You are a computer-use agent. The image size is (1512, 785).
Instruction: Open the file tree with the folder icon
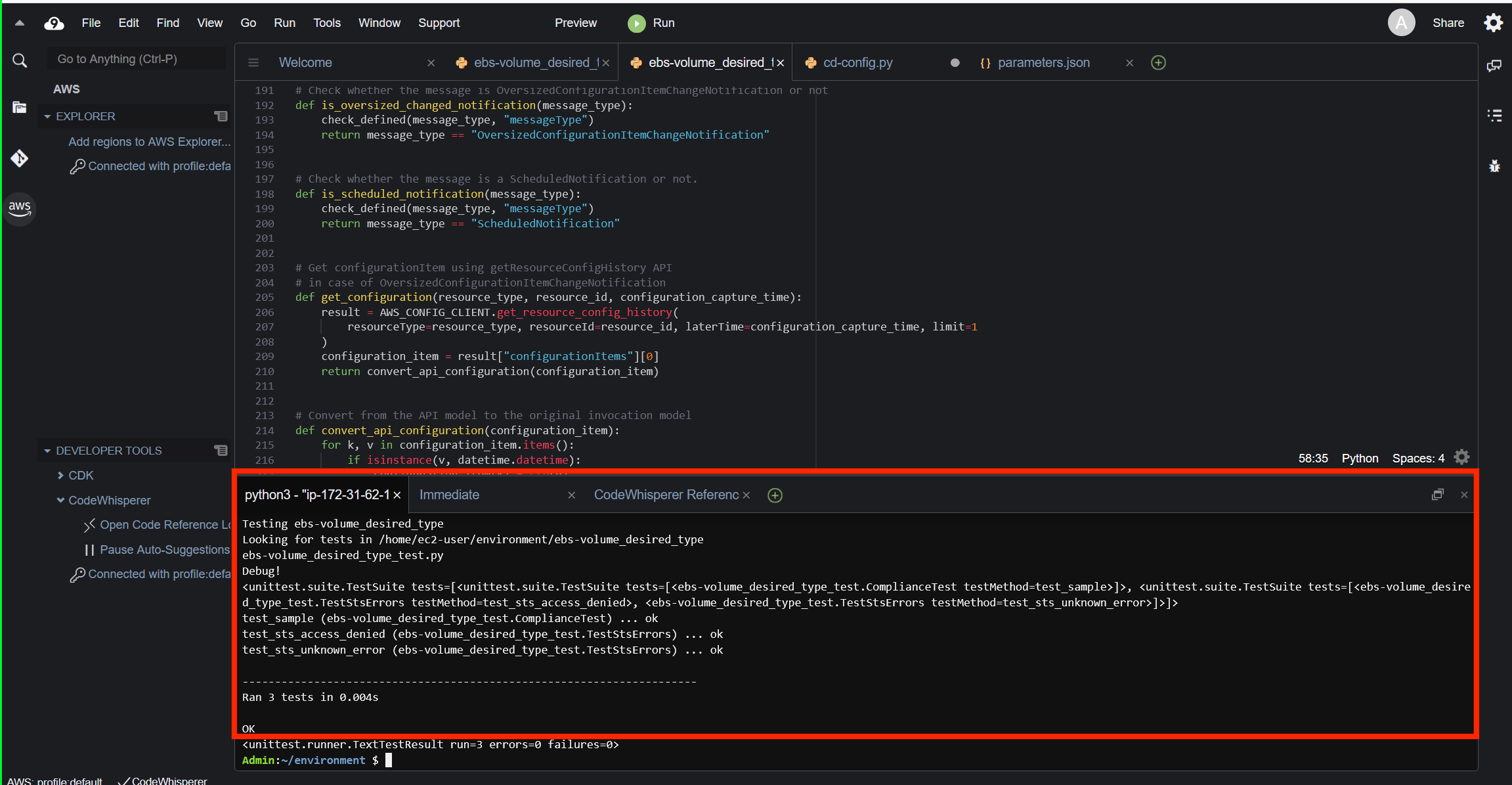click(19, 107)
